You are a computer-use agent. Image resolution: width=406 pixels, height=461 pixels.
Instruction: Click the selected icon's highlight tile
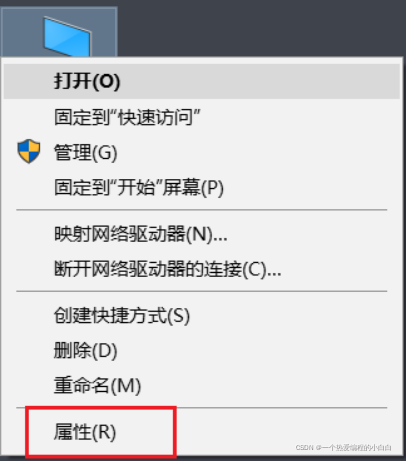click(59, 32)
